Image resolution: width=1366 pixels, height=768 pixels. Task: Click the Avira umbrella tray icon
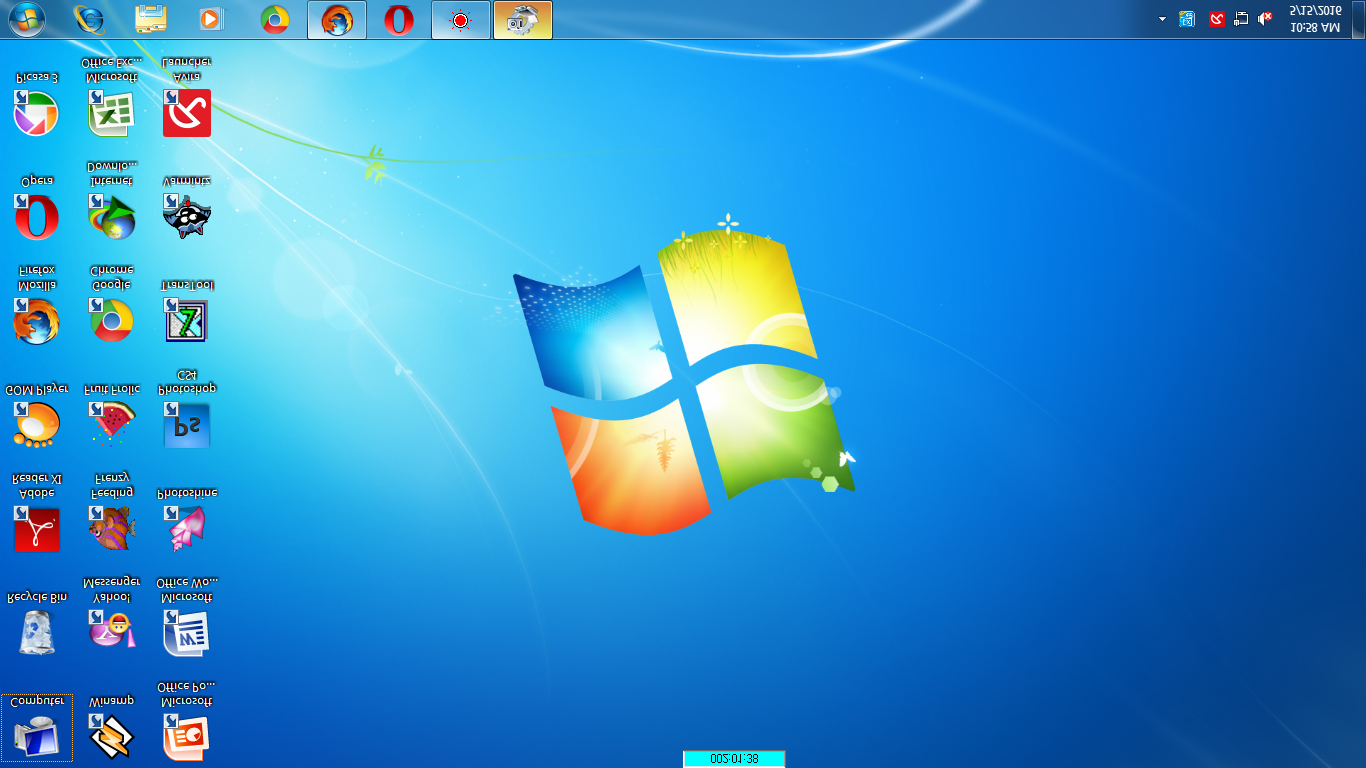1217,19
